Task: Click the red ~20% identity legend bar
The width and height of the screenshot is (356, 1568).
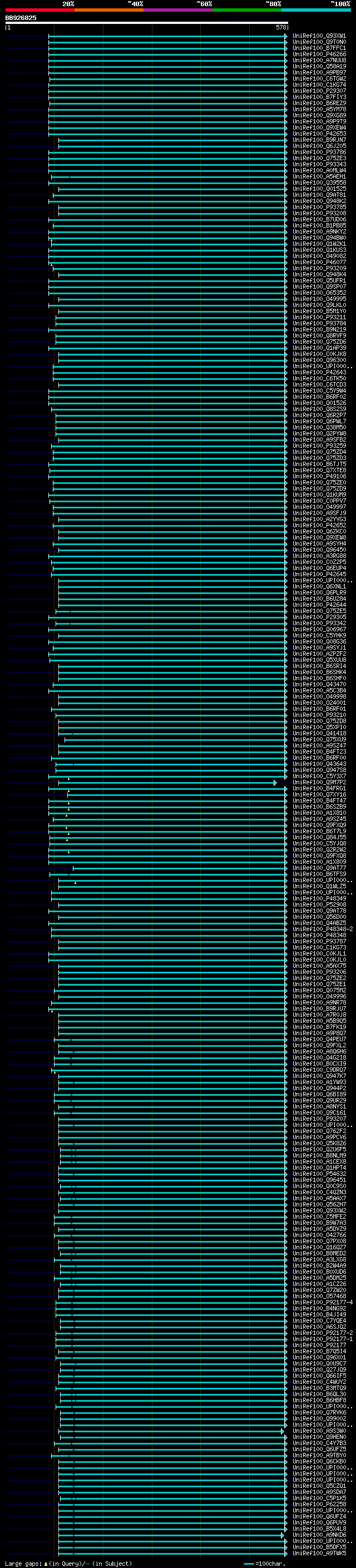Action: click(x=39, y=11)
